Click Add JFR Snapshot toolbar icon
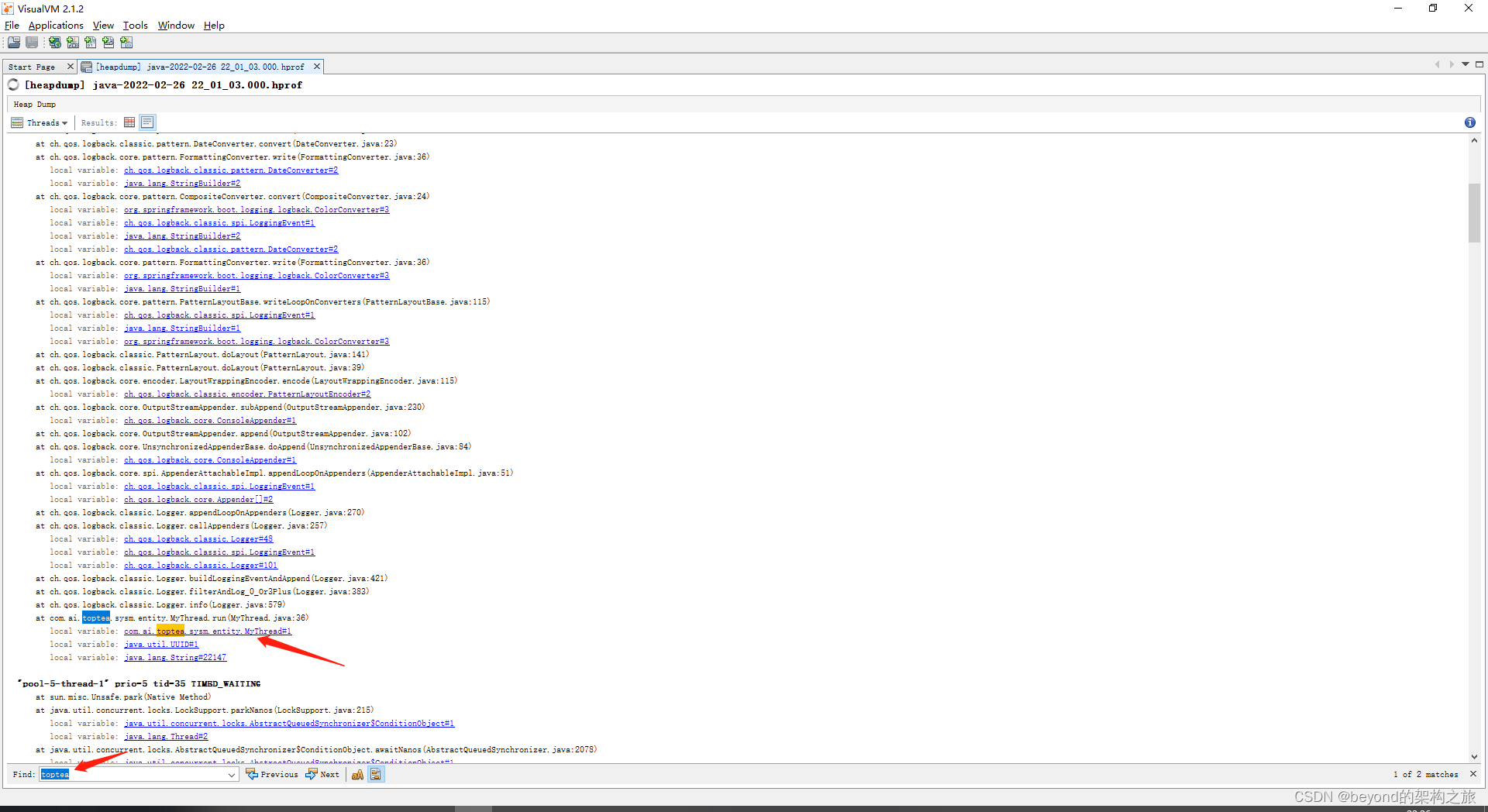 pyautogui.click(x=108, y=43)
